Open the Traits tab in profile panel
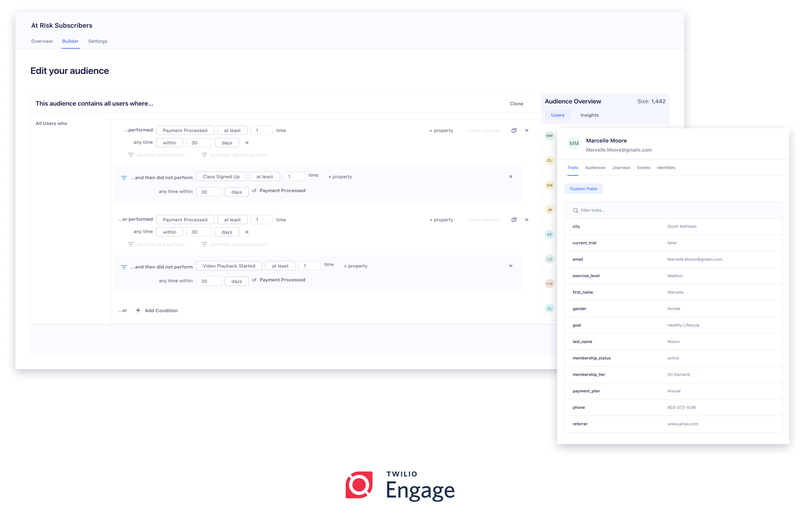Screen dimensions: 800x527 573,168
